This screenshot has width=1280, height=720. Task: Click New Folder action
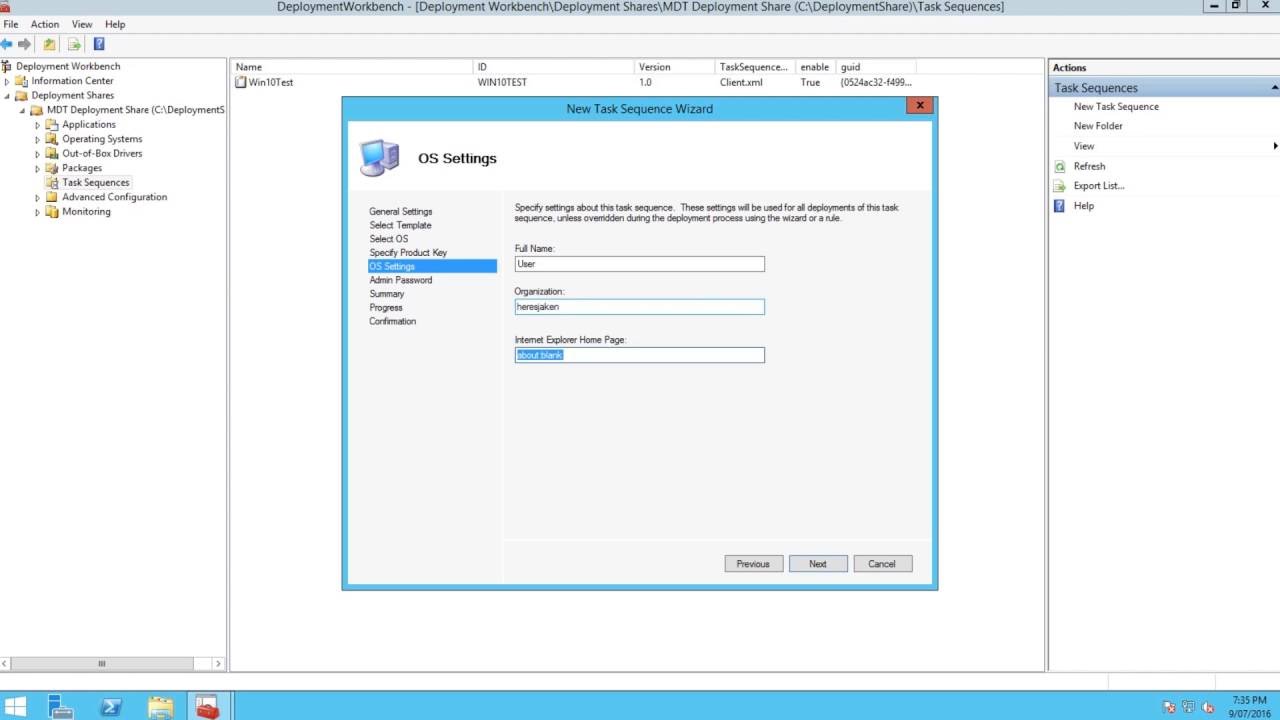(1098, 126)
